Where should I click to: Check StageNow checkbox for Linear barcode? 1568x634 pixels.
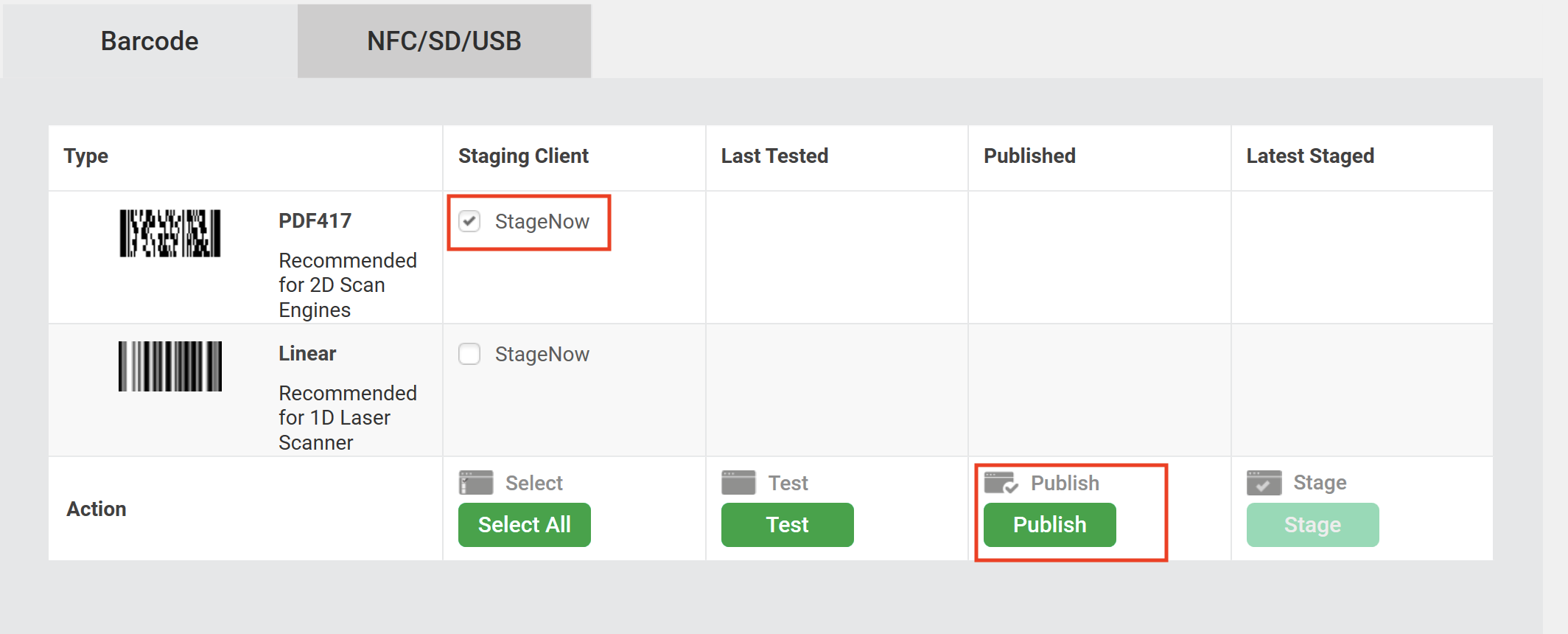(469, 354)
